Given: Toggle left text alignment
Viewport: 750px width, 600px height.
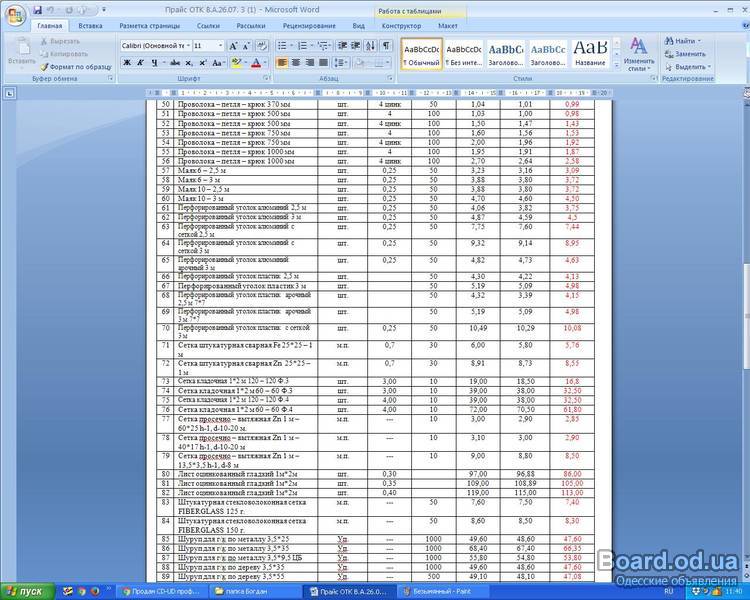Looking at the screenshot, I should pyautogui.click(x=282, y=63).
